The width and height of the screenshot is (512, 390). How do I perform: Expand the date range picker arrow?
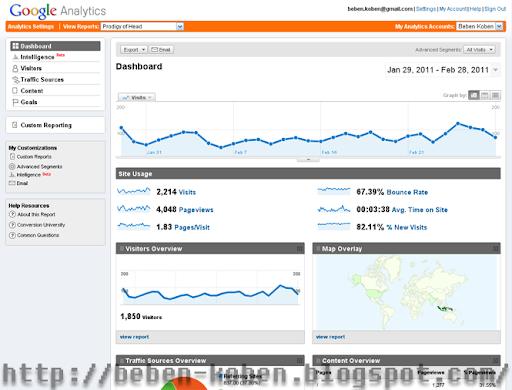pos(496,70)
